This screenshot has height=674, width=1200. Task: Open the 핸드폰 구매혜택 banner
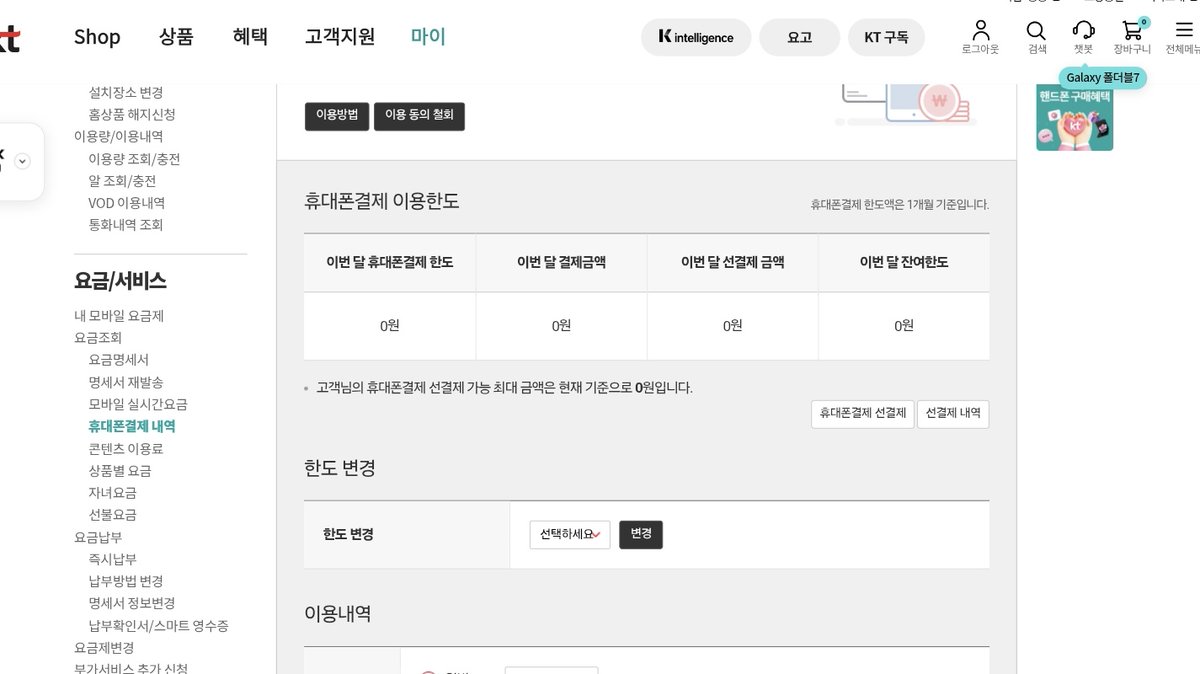(1074, 117)
